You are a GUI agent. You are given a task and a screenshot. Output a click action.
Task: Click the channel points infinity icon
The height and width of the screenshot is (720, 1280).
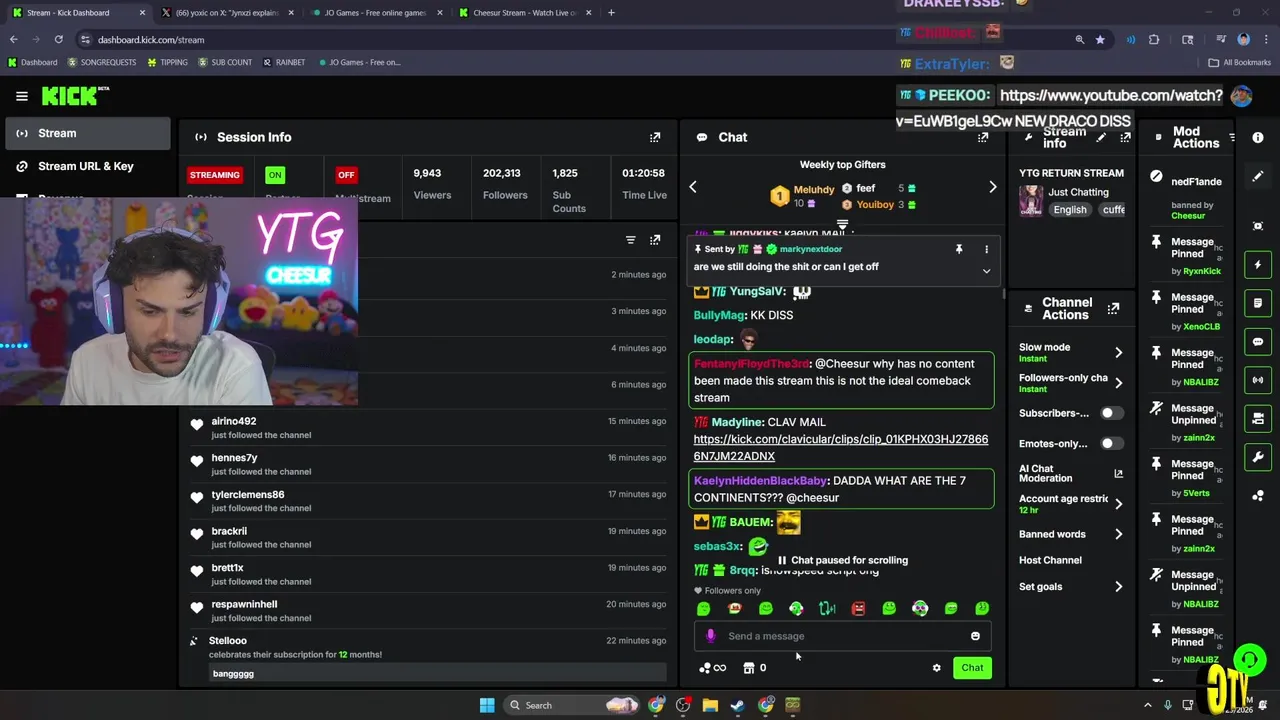click(712, 668)
